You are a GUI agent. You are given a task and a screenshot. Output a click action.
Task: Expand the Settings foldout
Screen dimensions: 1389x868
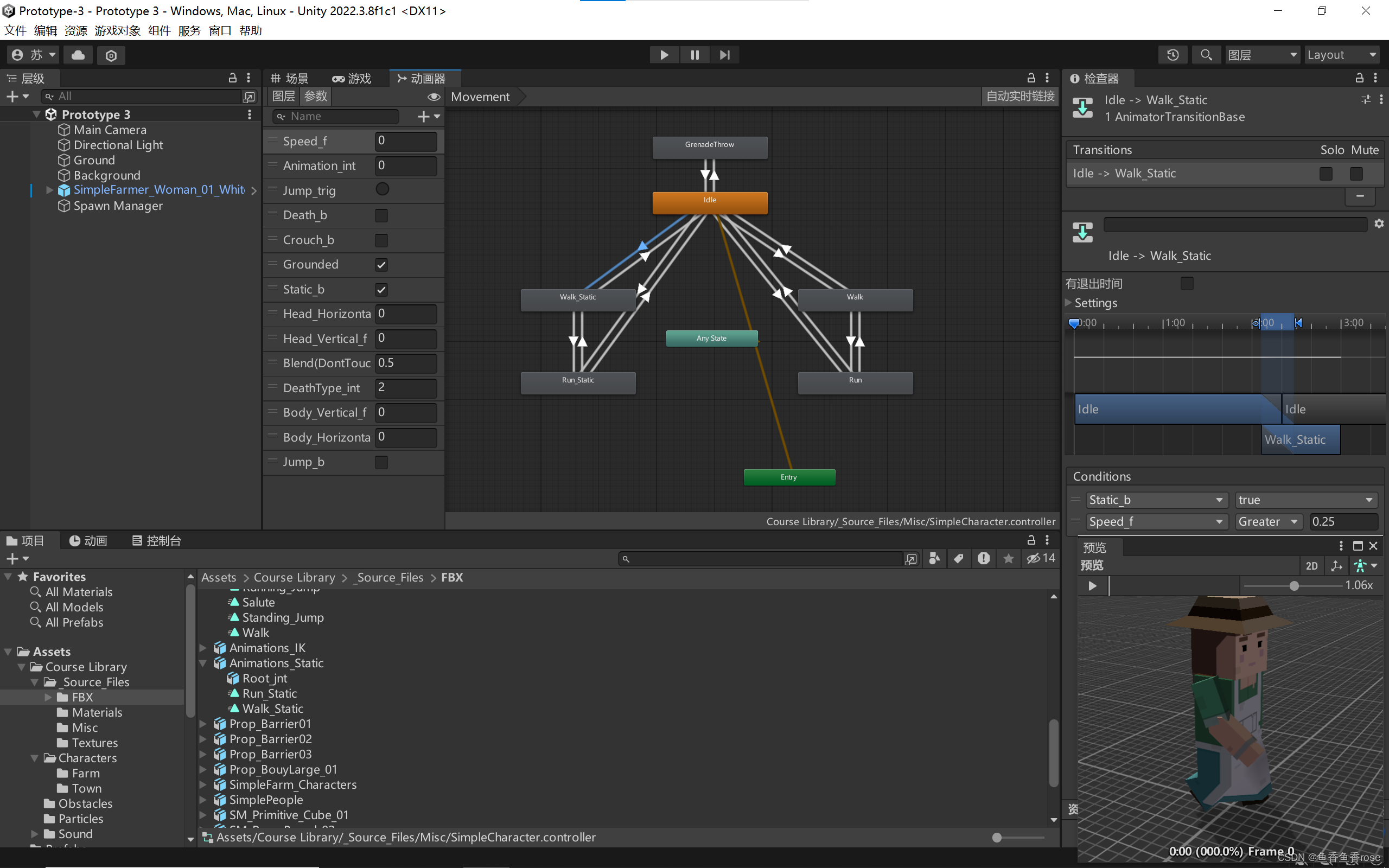[x=1069, y=303]
